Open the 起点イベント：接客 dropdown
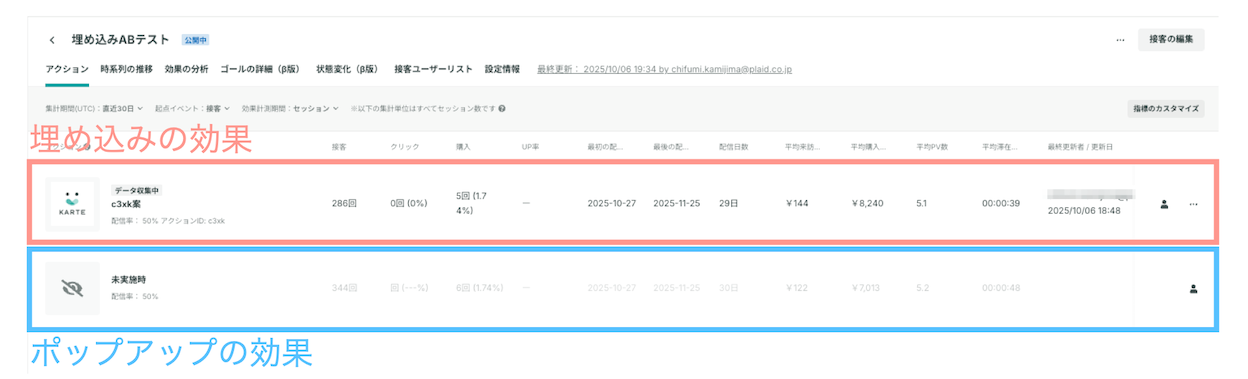1248x379 pixels. click(193, 108)
